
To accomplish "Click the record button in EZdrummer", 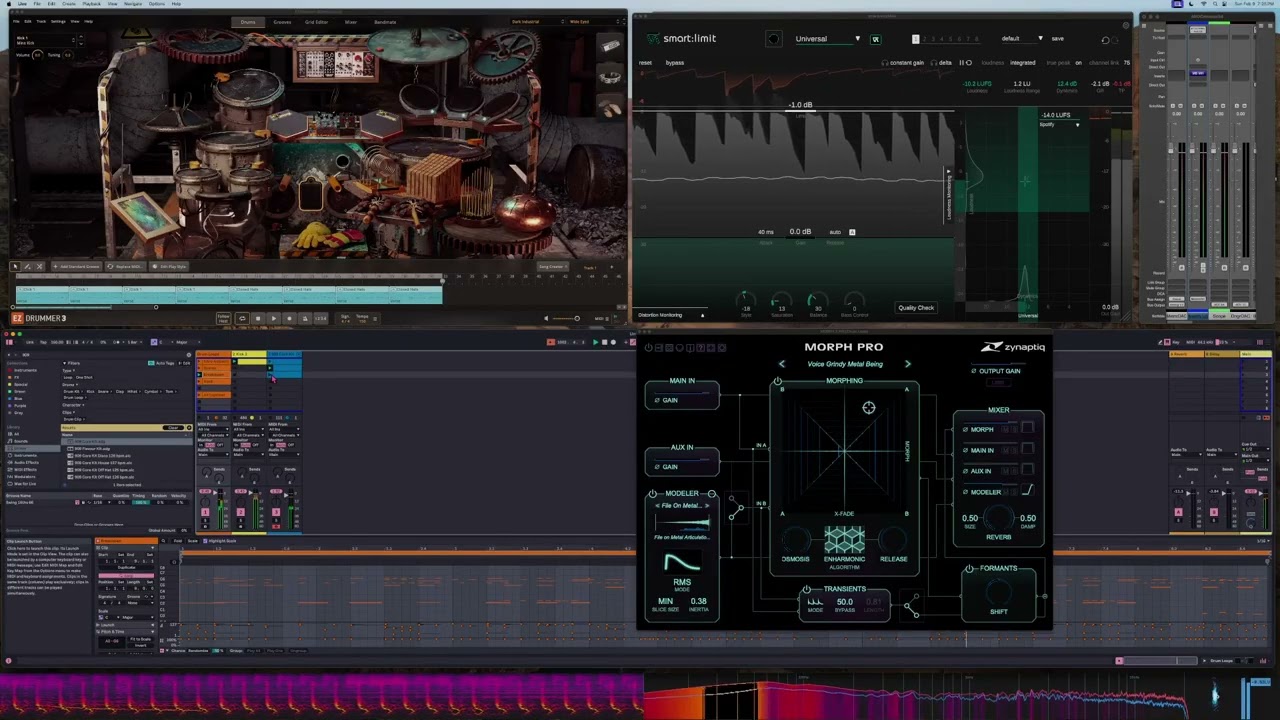I will tap(290, 318).
